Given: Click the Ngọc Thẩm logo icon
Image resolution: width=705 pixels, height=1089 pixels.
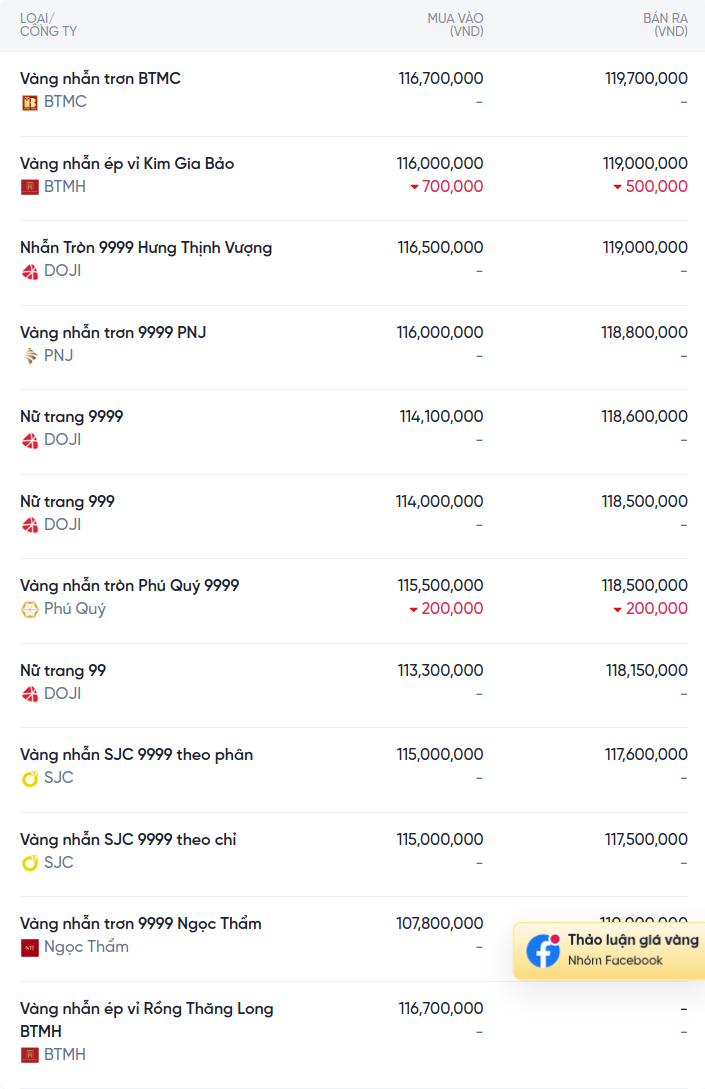Looking at the screenshot, I should pos(29,947).
